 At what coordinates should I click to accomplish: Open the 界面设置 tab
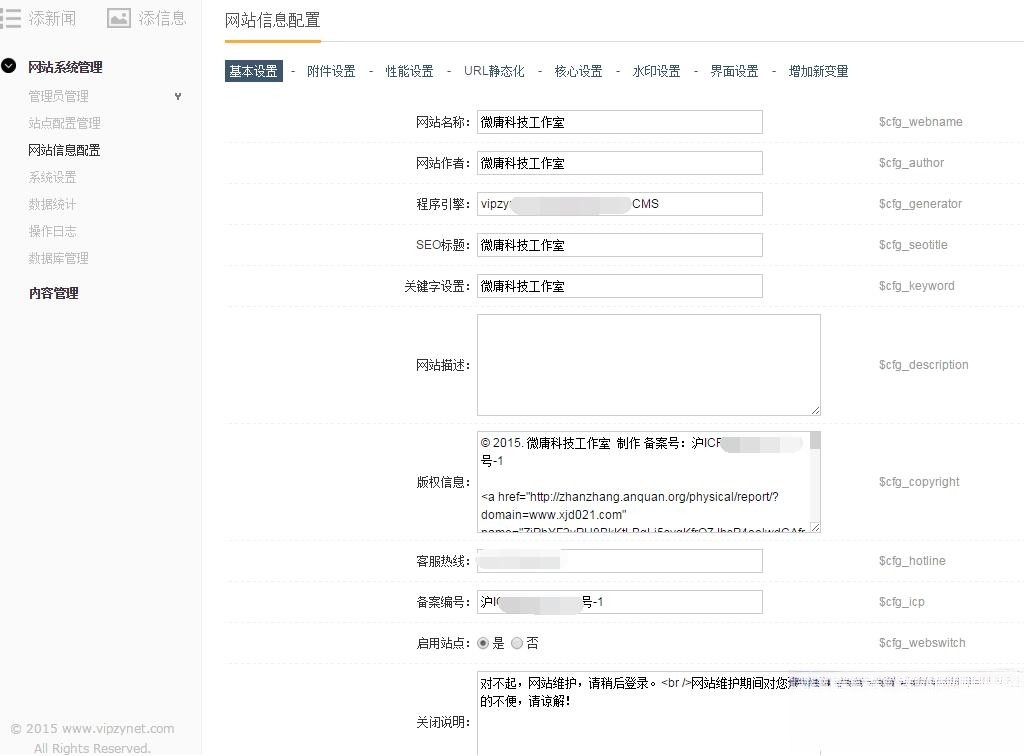tap(733, 71)
